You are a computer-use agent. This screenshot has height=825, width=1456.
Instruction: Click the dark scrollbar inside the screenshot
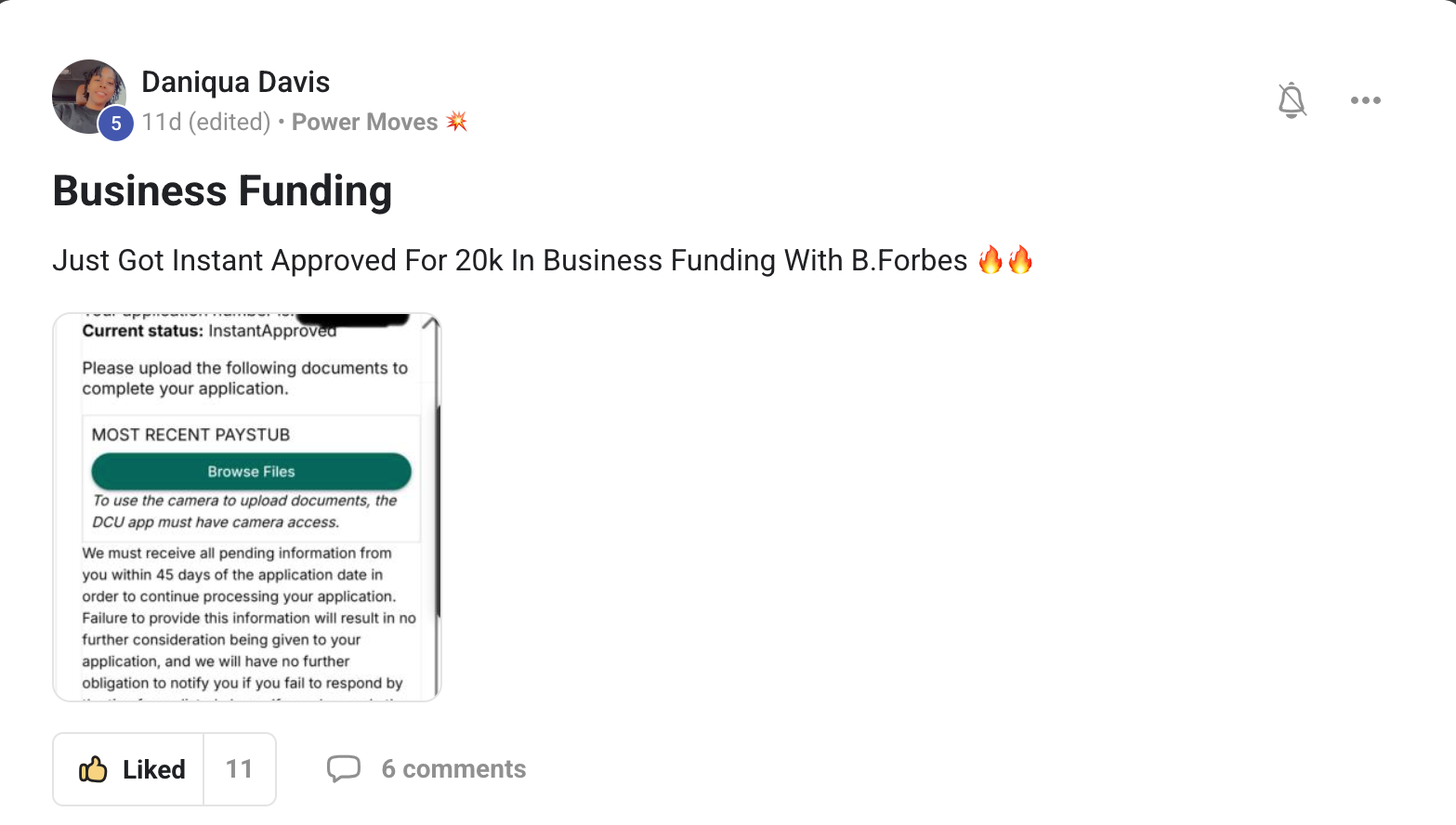(x=438, y=511)
